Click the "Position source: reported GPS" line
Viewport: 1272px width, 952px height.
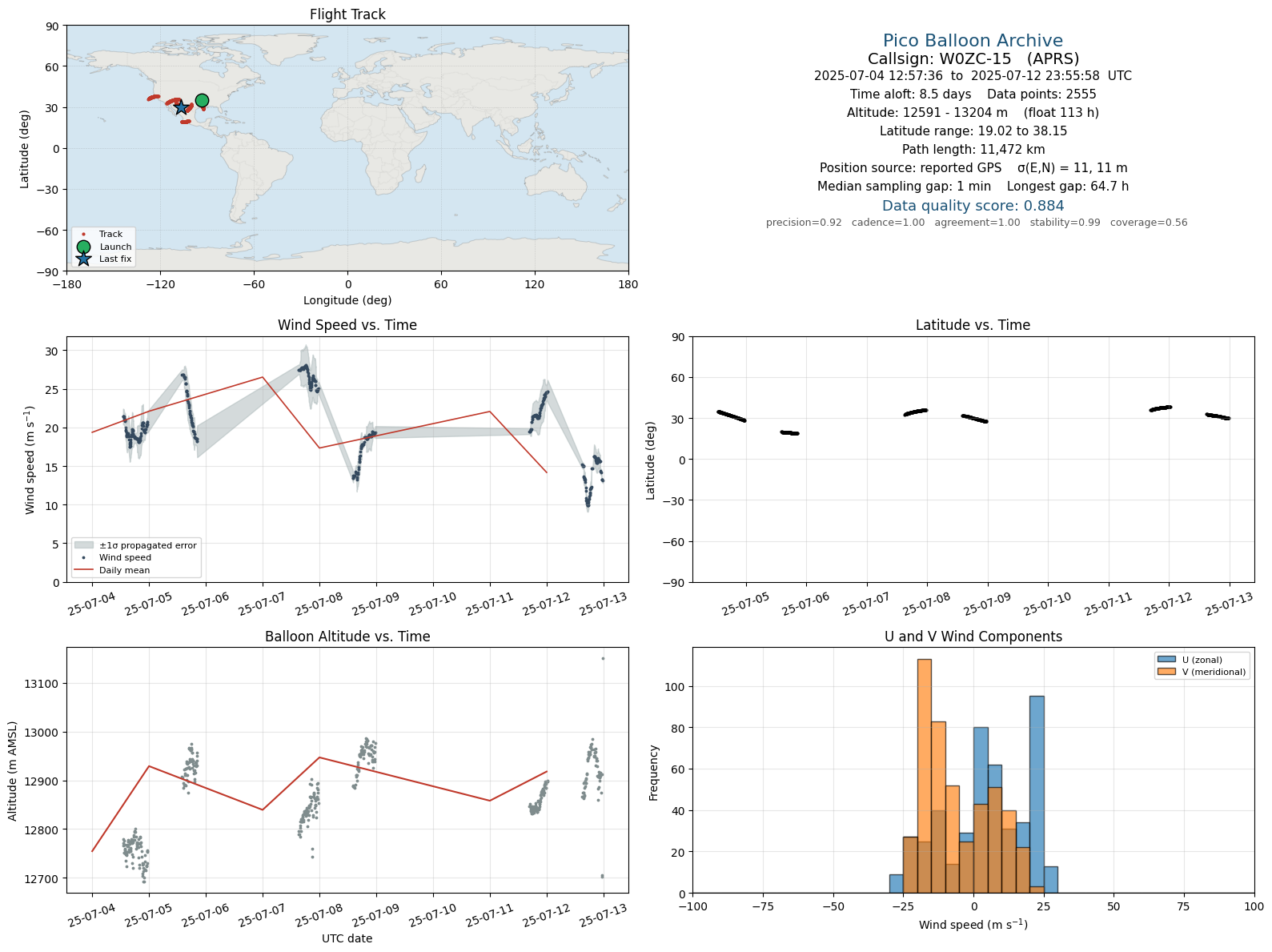point(973,168)
